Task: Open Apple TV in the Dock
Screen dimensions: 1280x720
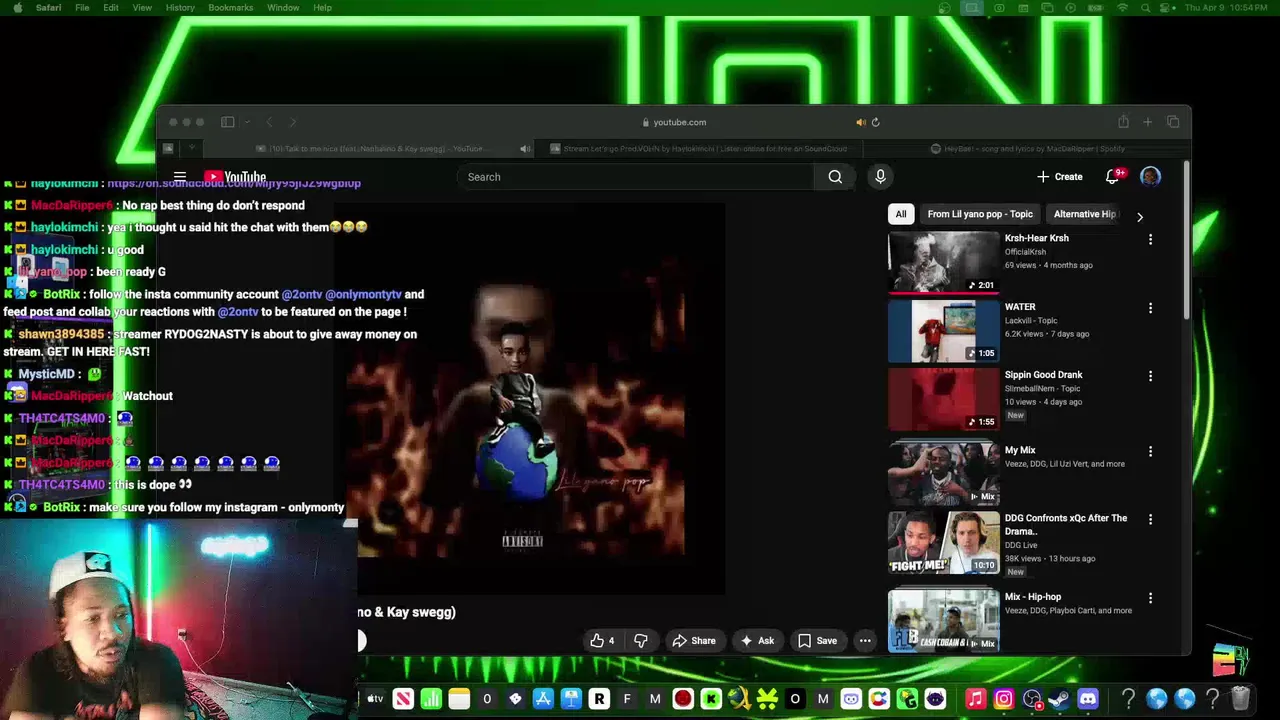Action: click(x=375, y=699)
